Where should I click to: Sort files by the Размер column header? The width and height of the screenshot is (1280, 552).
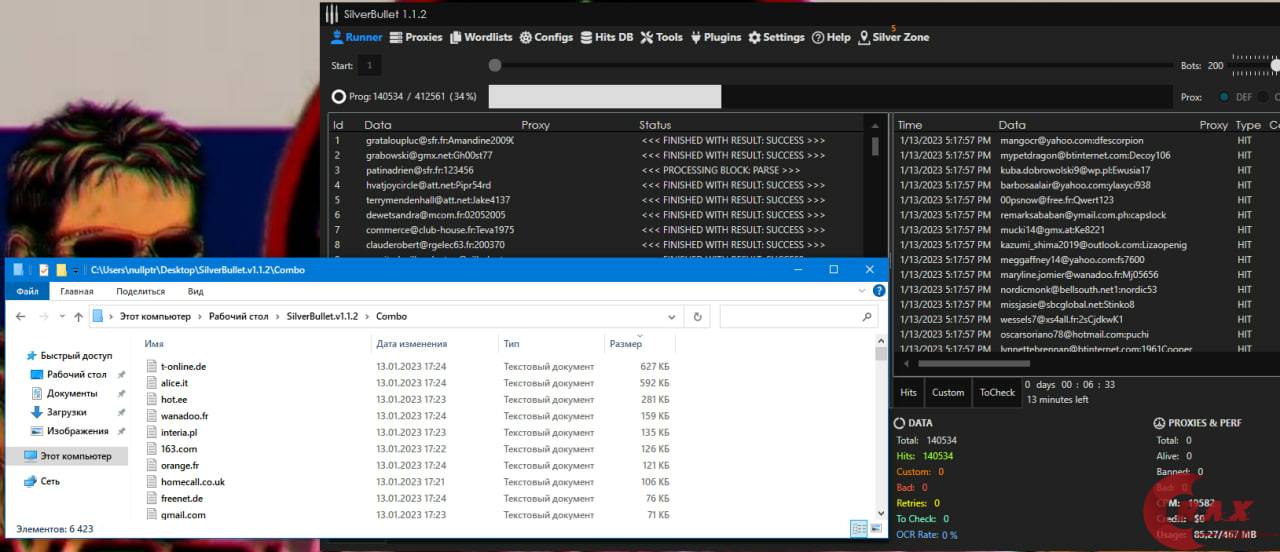tap(626, 344)
